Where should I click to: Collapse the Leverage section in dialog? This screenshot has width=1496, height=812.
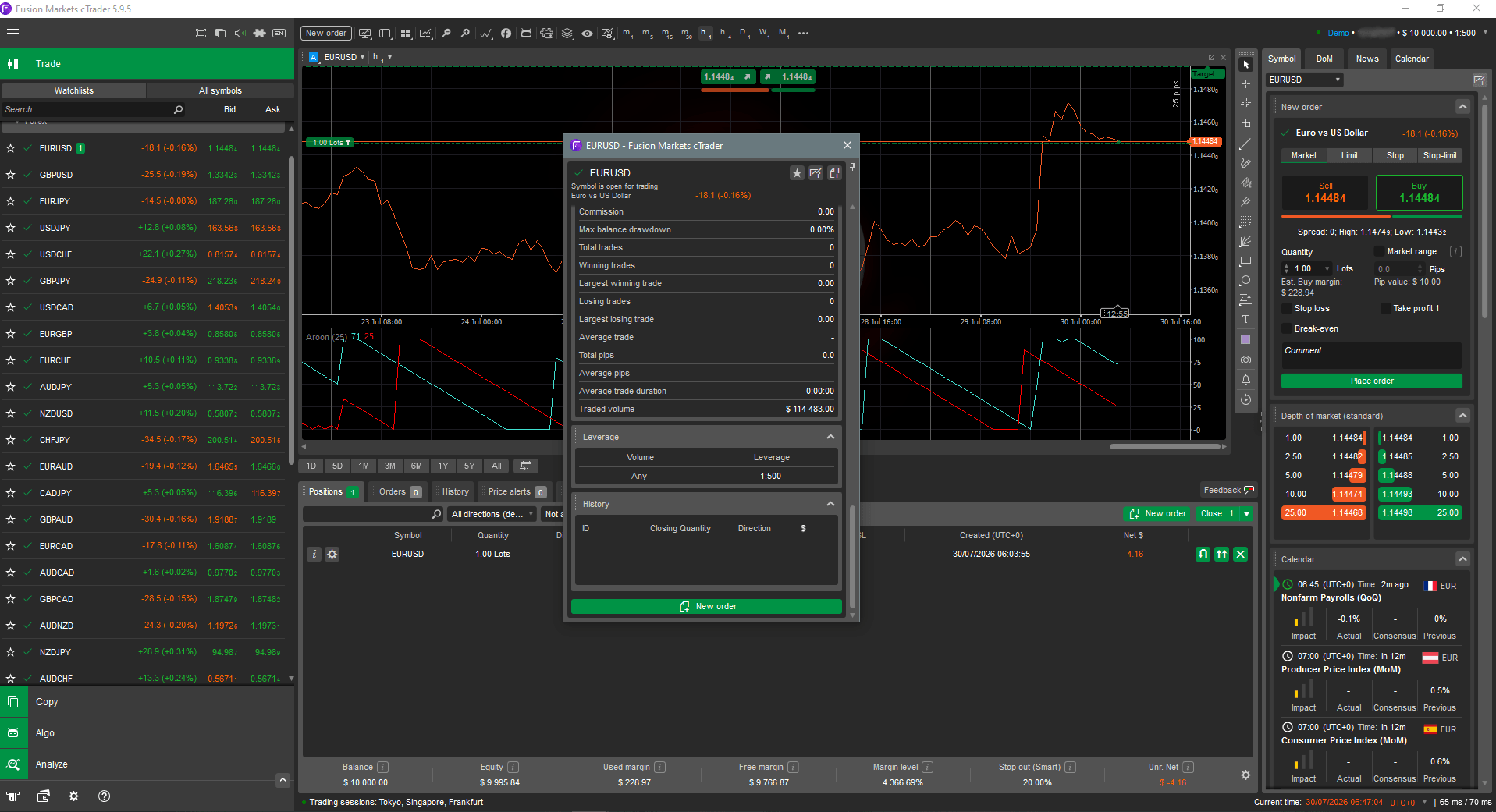[x=831, y=437]
